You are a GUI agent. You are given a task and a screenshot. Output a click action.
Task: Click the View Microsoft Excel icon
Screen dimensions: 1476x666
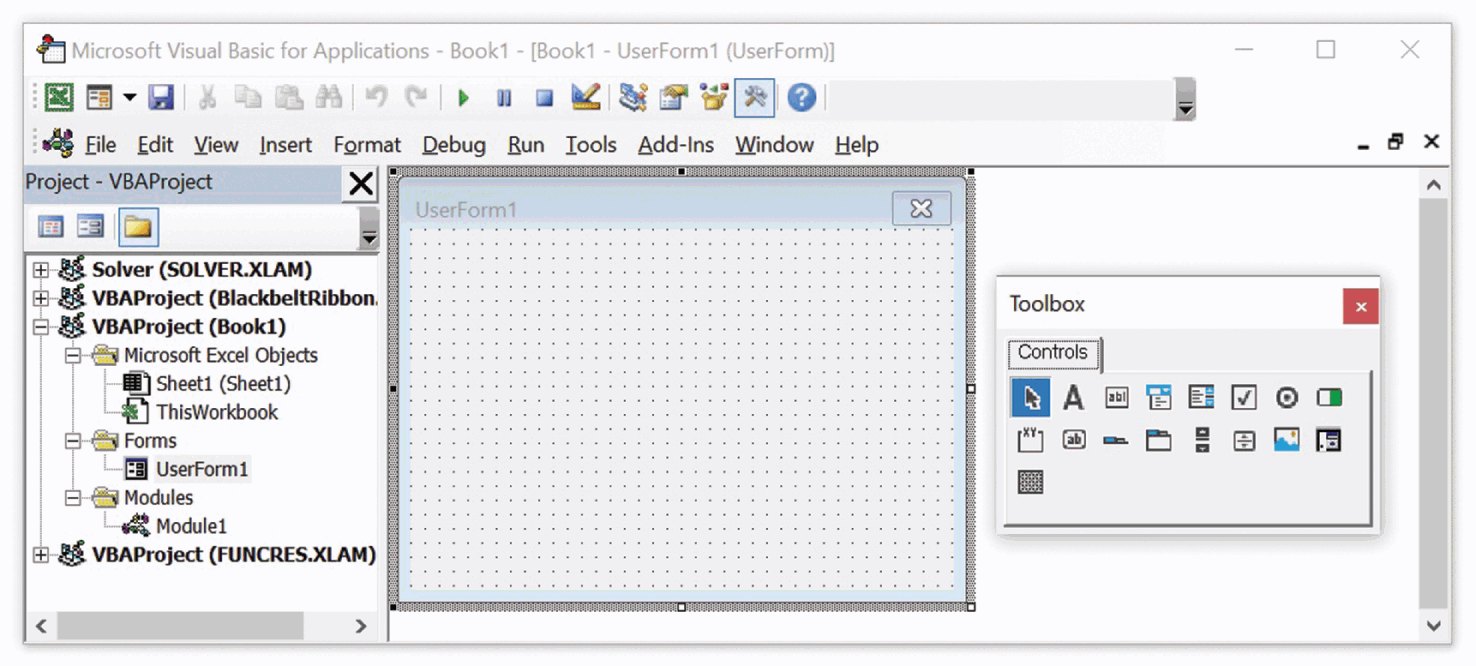point(59,98)
